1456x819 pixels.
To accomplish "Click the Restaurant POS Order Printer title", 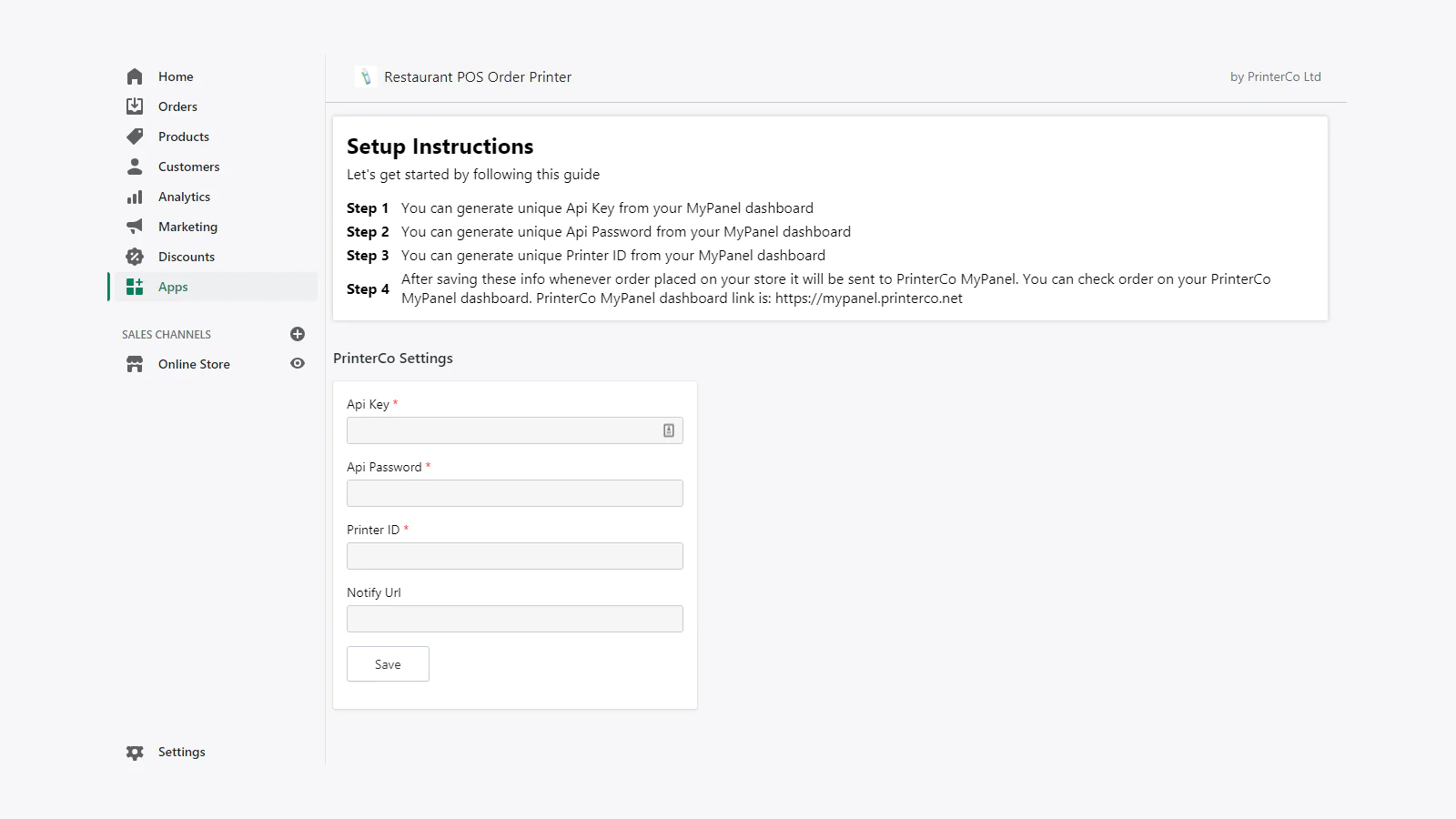I will [x=478, y=77].
